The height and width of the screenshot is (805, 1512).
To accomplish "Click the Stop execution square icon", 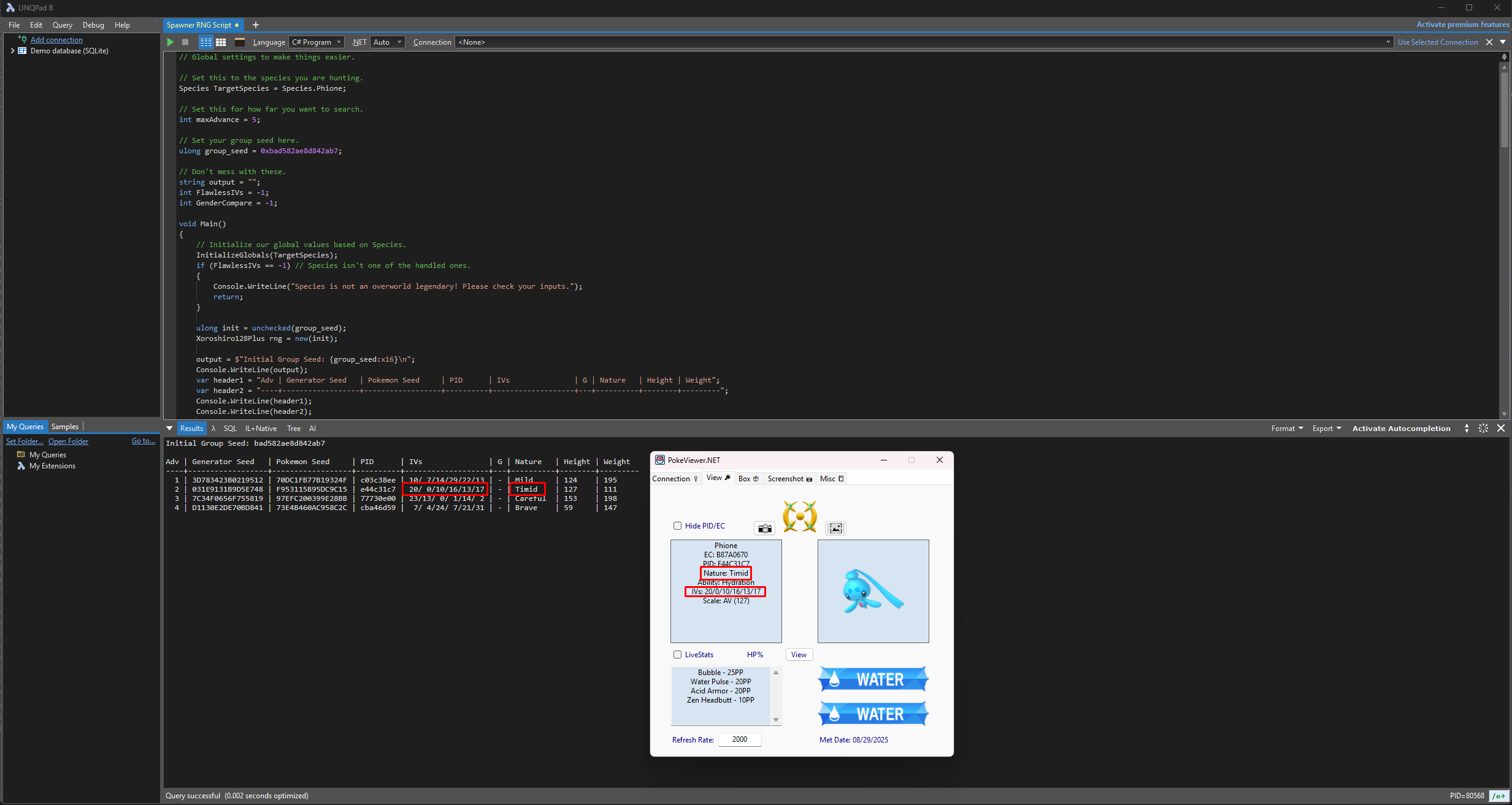I will tap(185, 42).
